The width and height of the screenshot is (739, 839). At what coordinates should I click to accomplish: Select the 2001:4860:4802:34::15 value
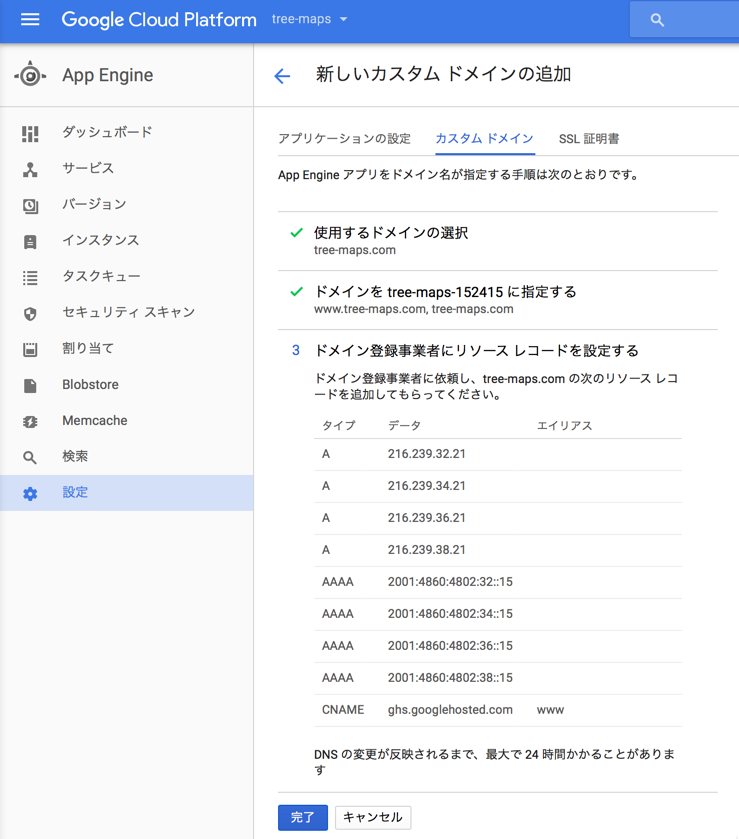(450, 614)
